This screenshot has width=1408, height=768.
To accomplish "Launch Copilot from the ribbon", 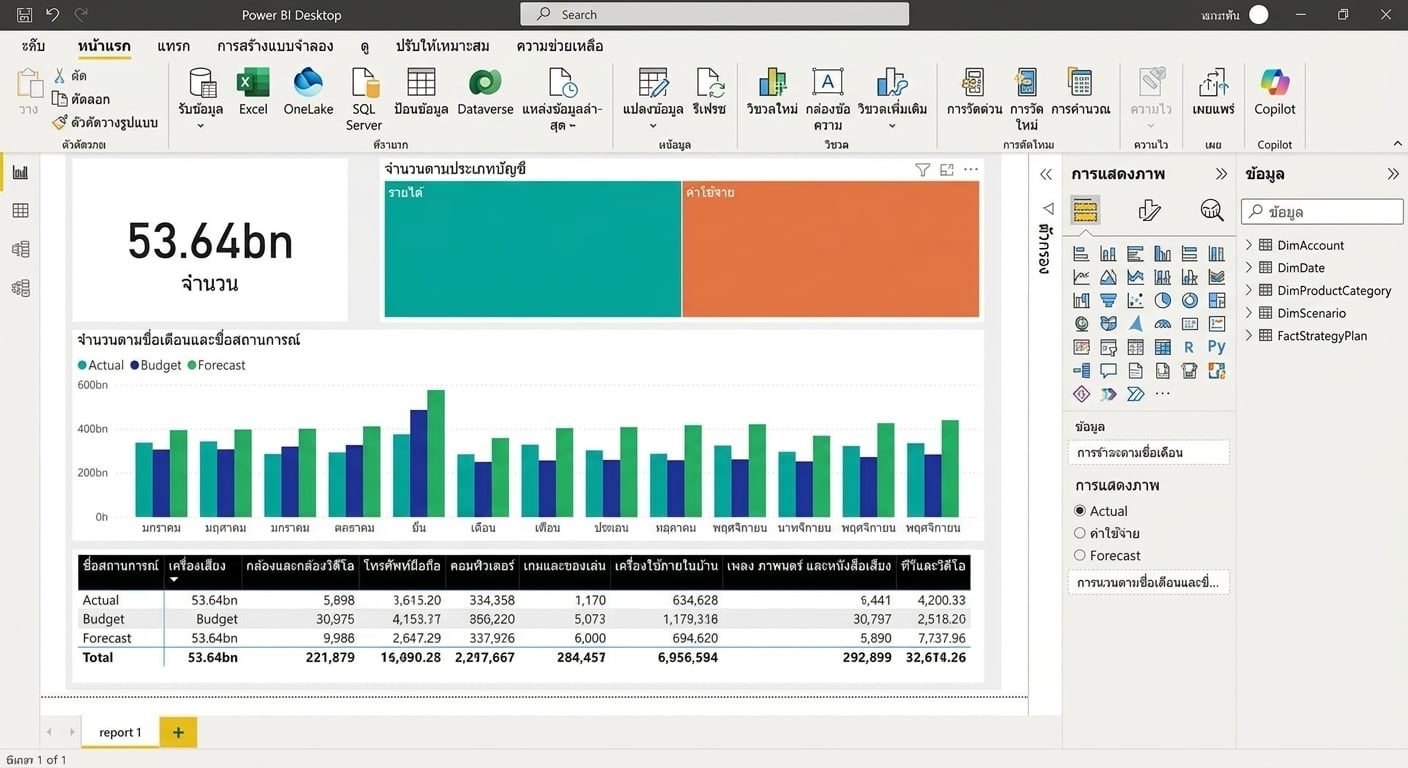I will tap(1275, 92).
